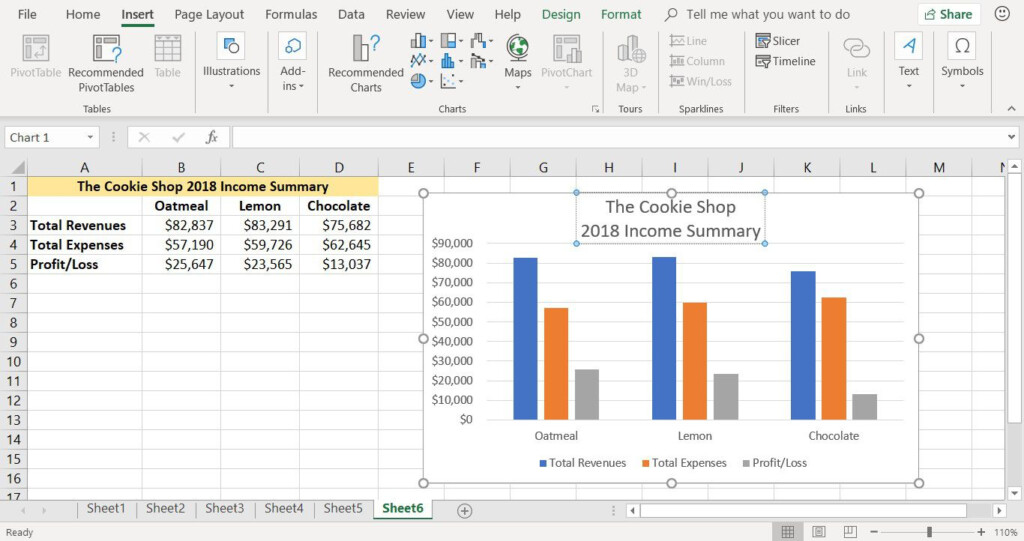1024x541 pixels.
Task: Click the 3D Map icon
Action: tap(631, 49)
